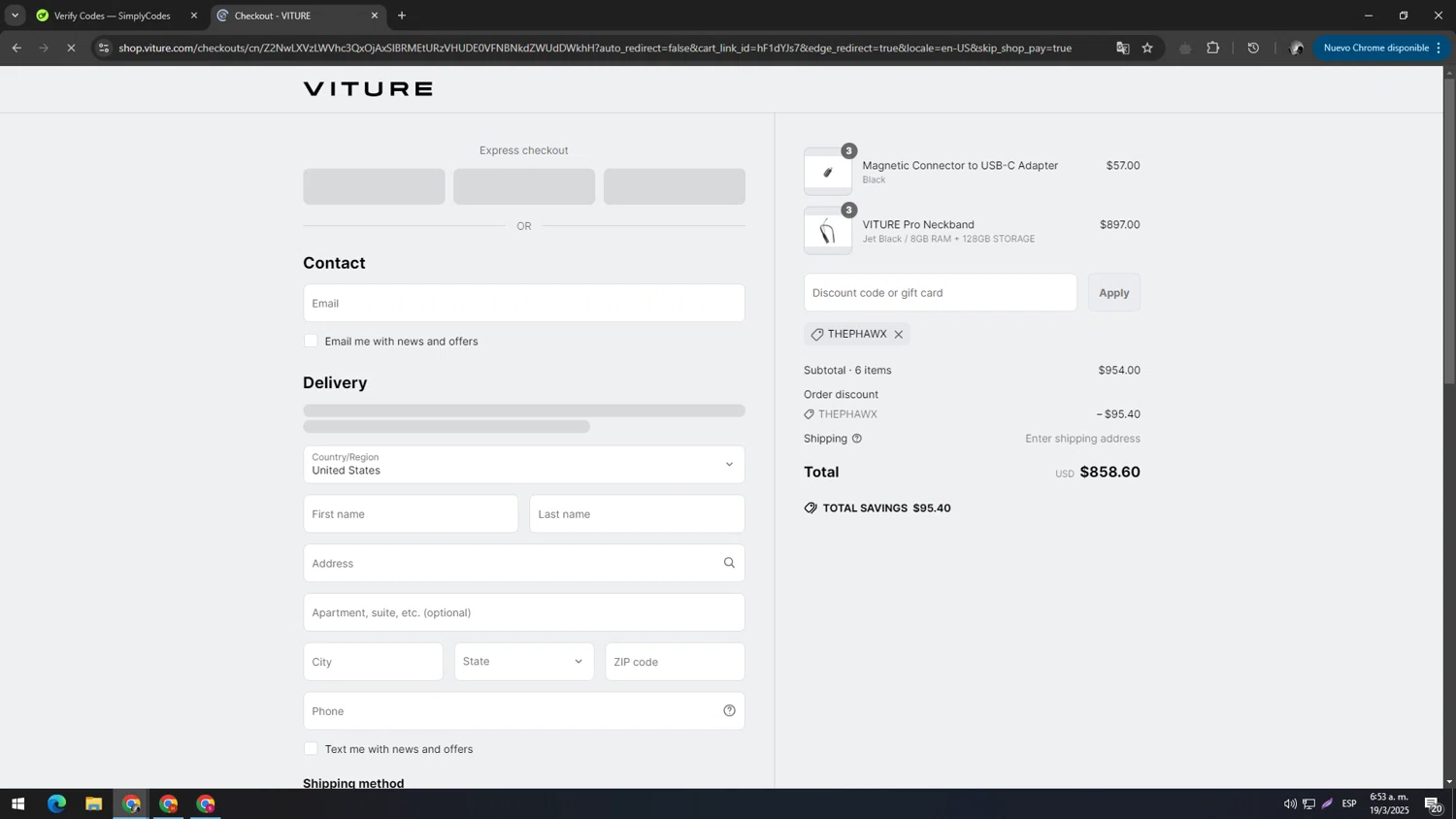
Task: Click the translate page icon
Action: (1123, 48)
